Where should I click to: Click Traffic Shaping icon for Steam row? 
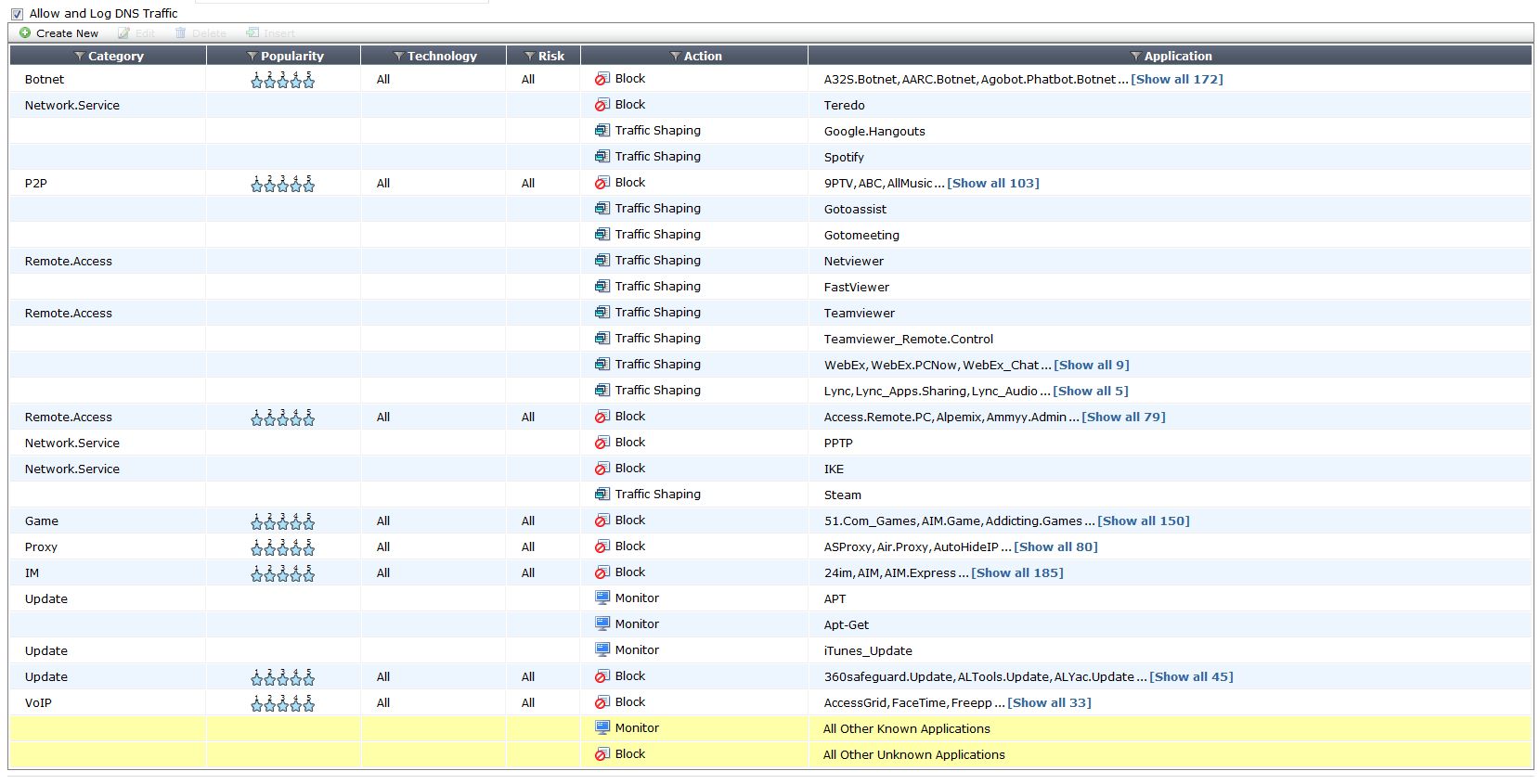click(602, 495)
